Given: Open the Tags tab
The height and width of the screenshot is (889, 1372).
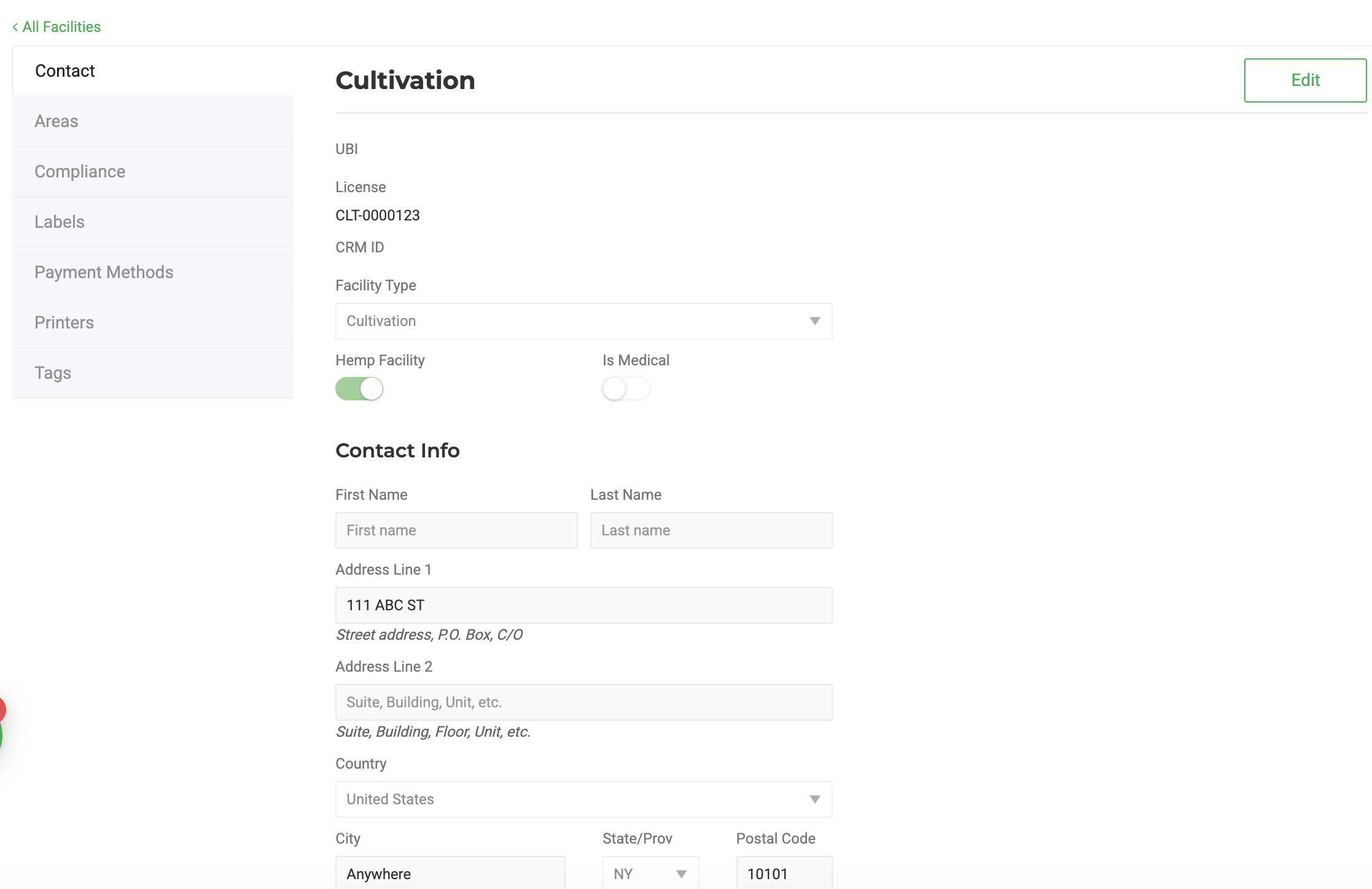Looking at the screenshot, I should (x=152, y=373).
